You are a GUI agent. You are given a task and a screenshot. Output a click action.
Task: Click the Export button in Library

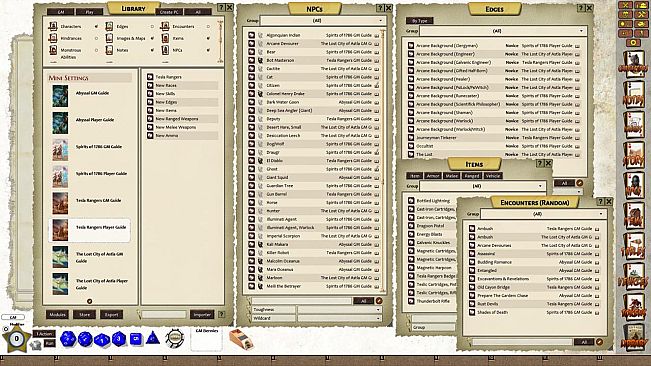(111, 315)
